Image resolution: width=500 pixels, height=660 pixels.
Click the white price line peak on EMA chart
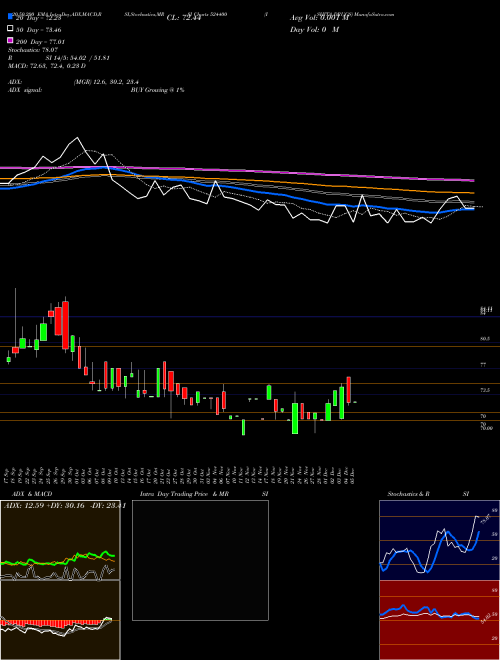pyautogui.click(x=77, y=138)
